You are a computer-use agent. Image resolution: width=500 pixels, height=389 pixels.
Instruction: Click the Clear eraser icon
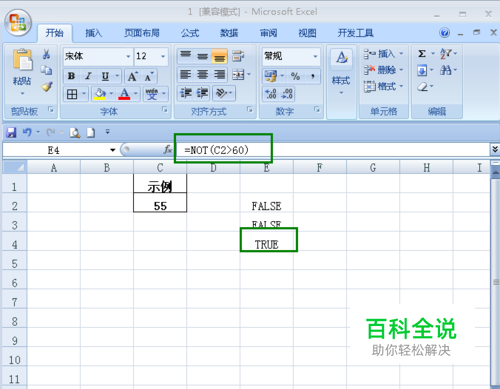pos(423,87)
